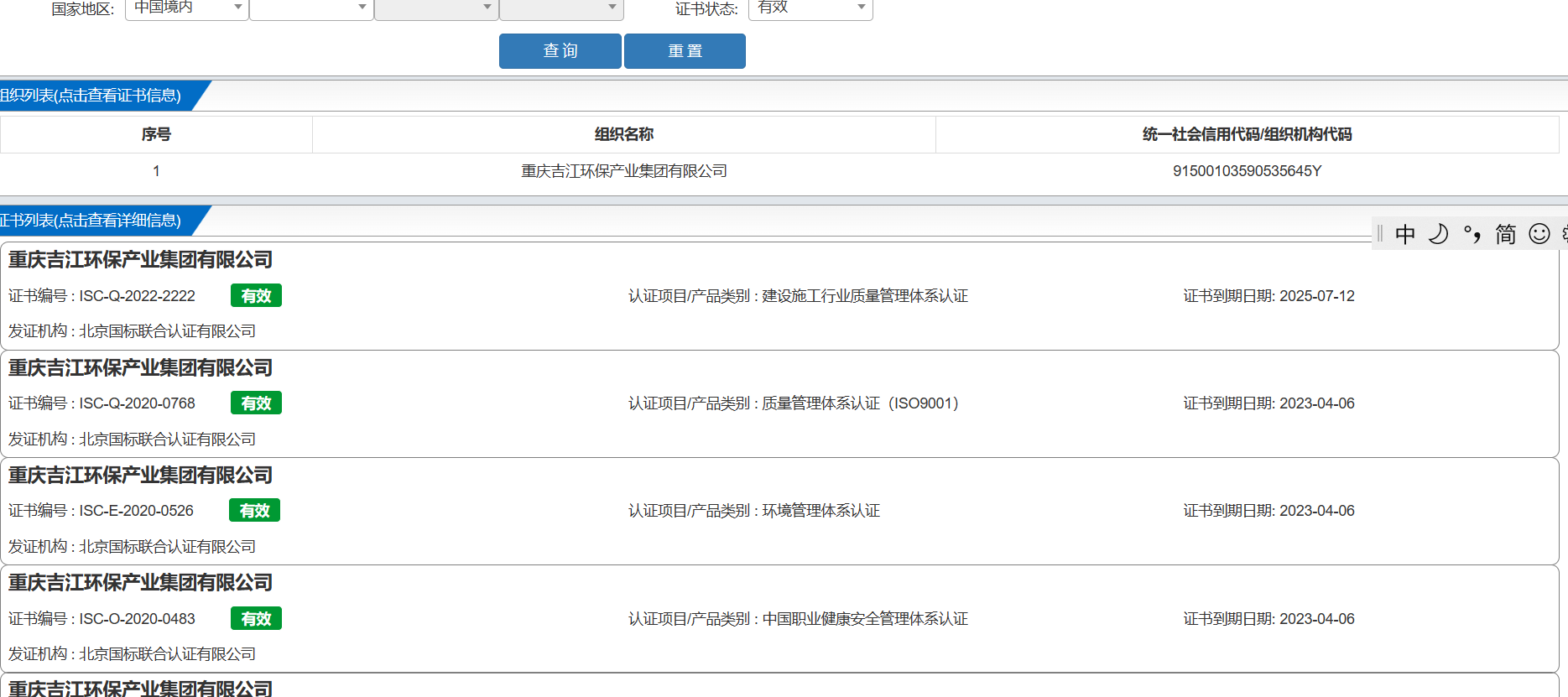Click expiry date 2023-04-06 of ISC-E-2020-0526
The height and width of the screenshot is (697, 1568).
pos(1317,511)
